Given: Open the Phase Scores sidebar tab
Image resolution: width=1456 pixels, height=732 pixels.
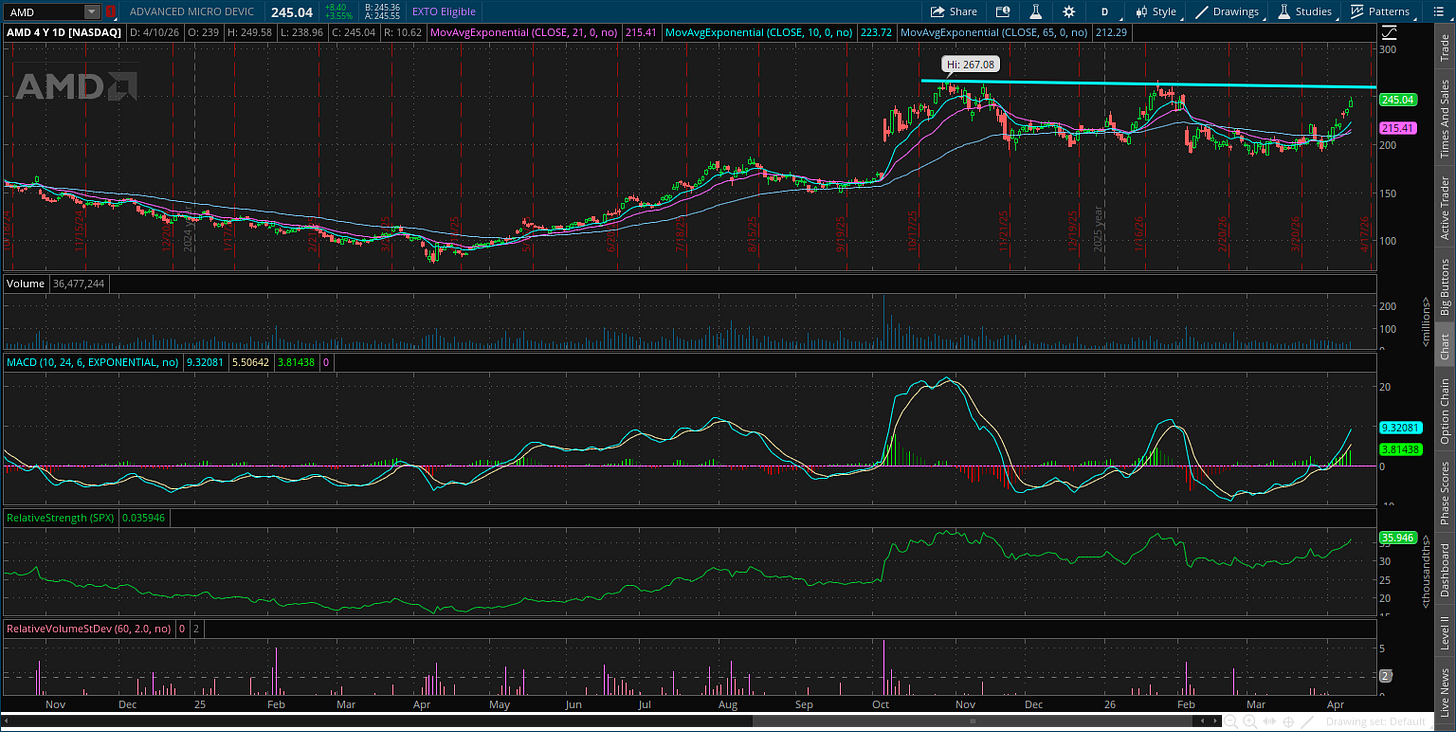Looking at the screenshot, I should tap(1444, 492).
